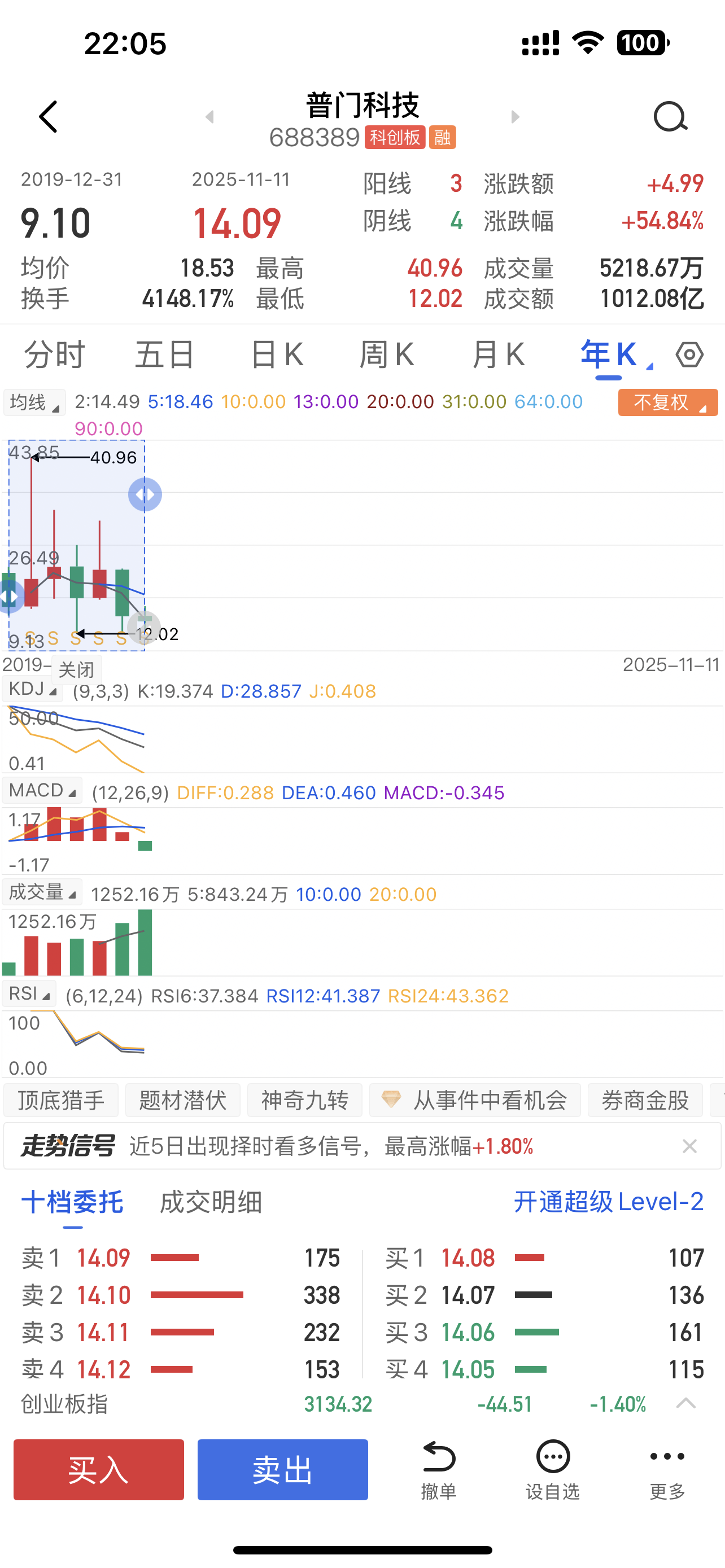Viewport: 725px width, 1568px height.
Task: Open the 均线 indicator dropdown
Action: coord(34,402)
